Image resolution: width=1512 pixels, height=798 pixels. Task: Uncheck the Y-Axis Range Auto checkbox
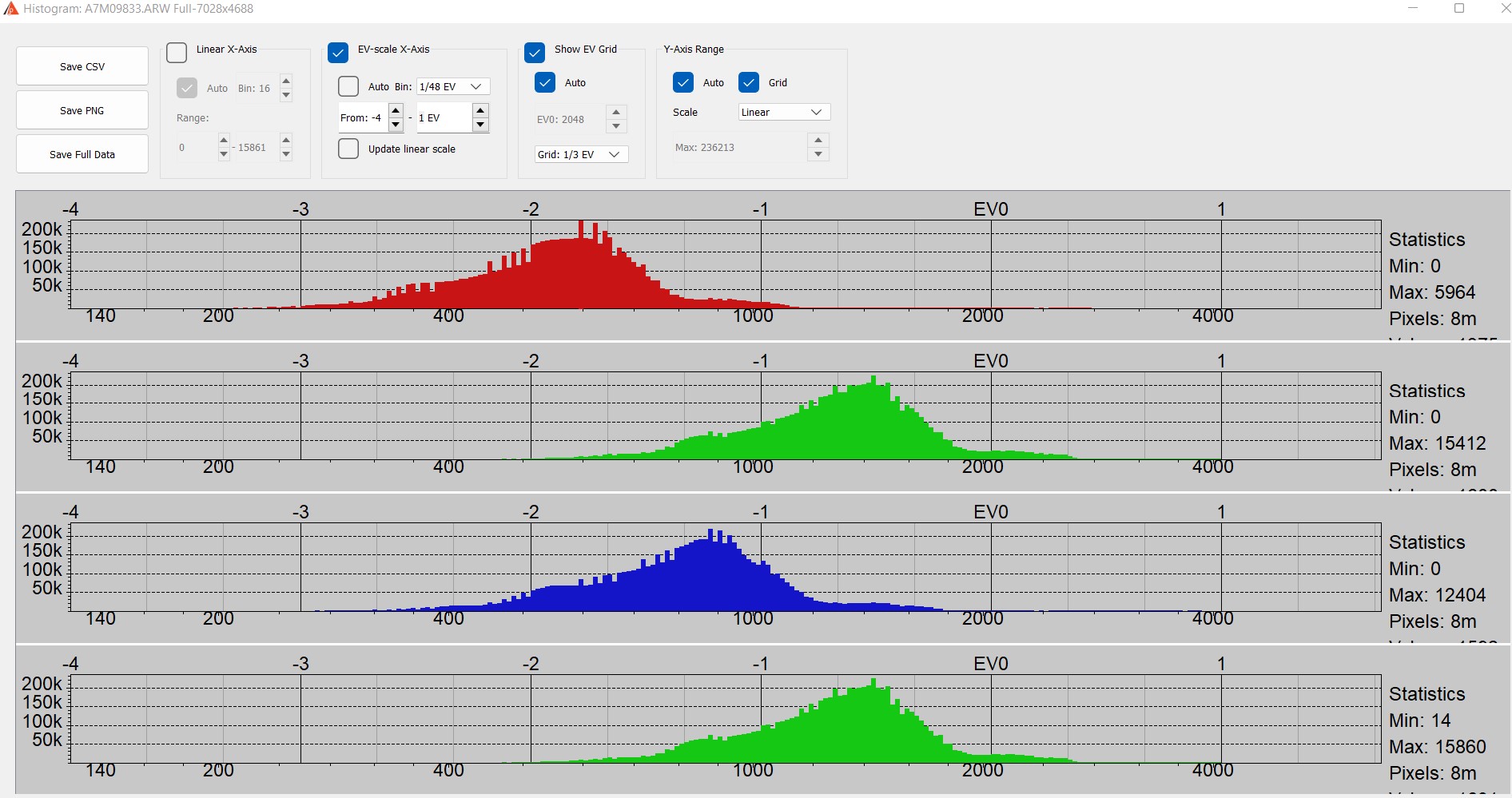(683, 82)
